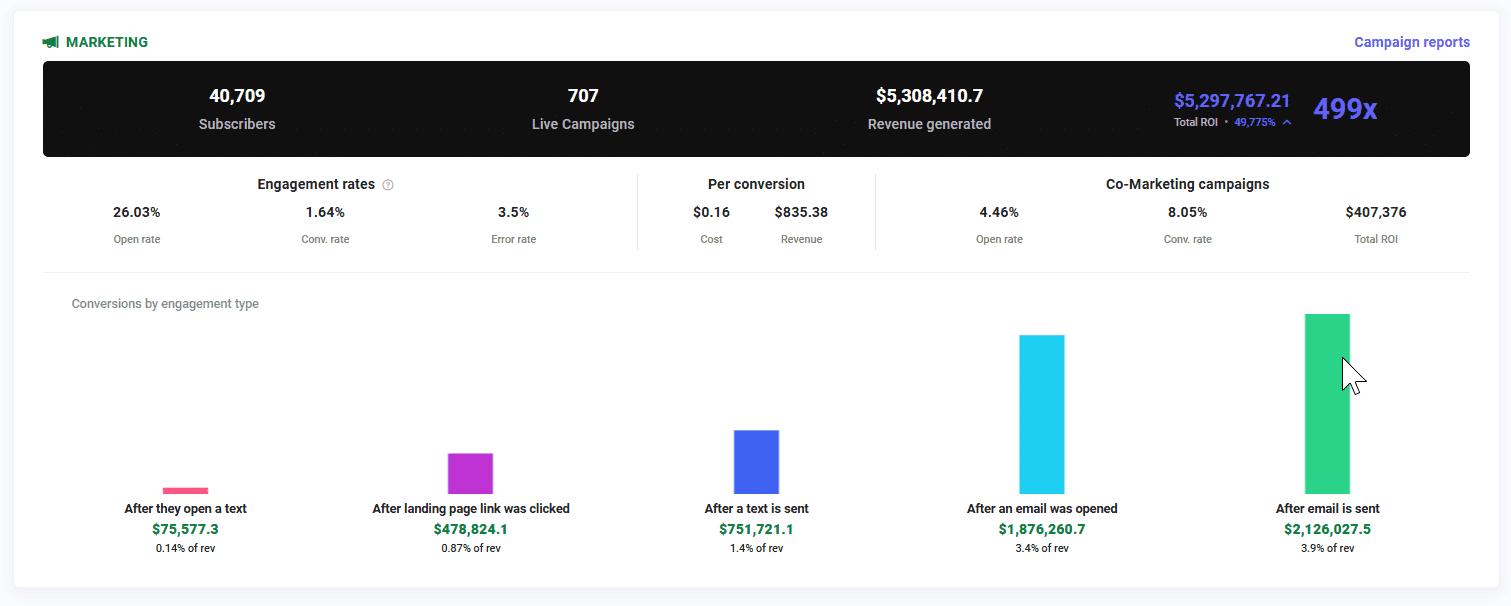Click the $5,308,410.7 revenue generated value
The height and width of the screenshot is (606, 1511).
tap(929, 96)
